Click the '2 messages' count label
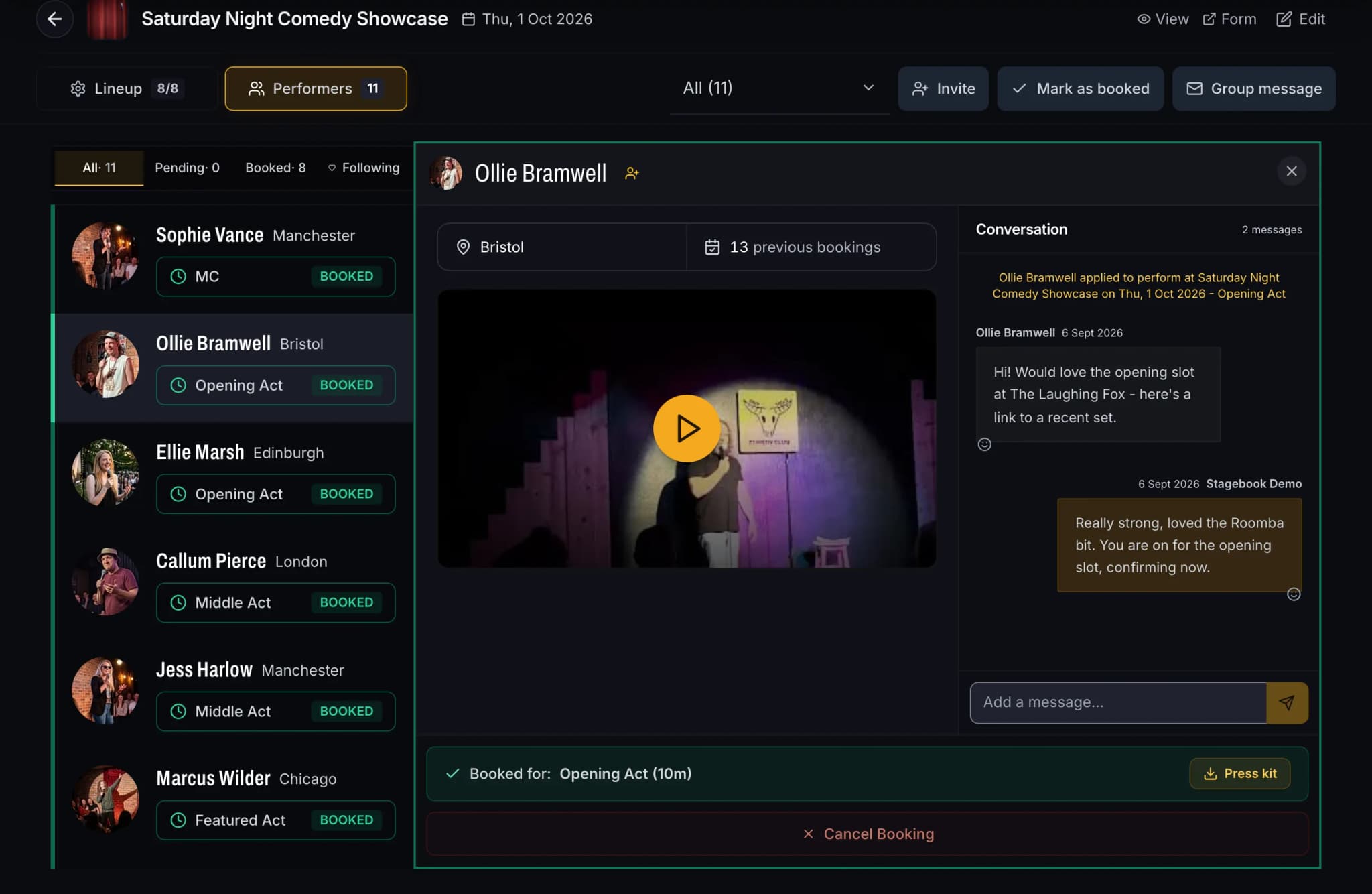The width and height of the screenshot is (1372, 894). pyautogui.click(x=1272, y=229)
